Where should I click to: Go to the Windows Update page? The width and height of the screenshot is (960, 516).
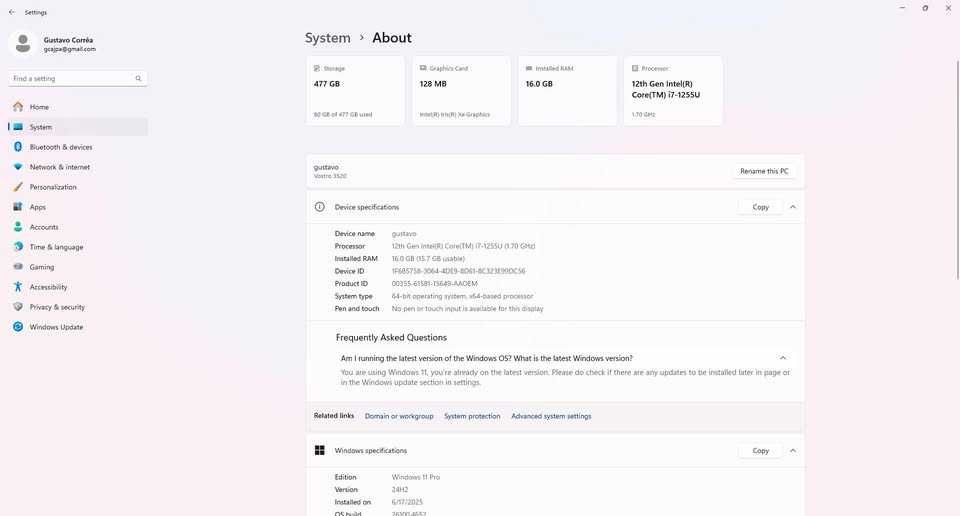(78, 327)
